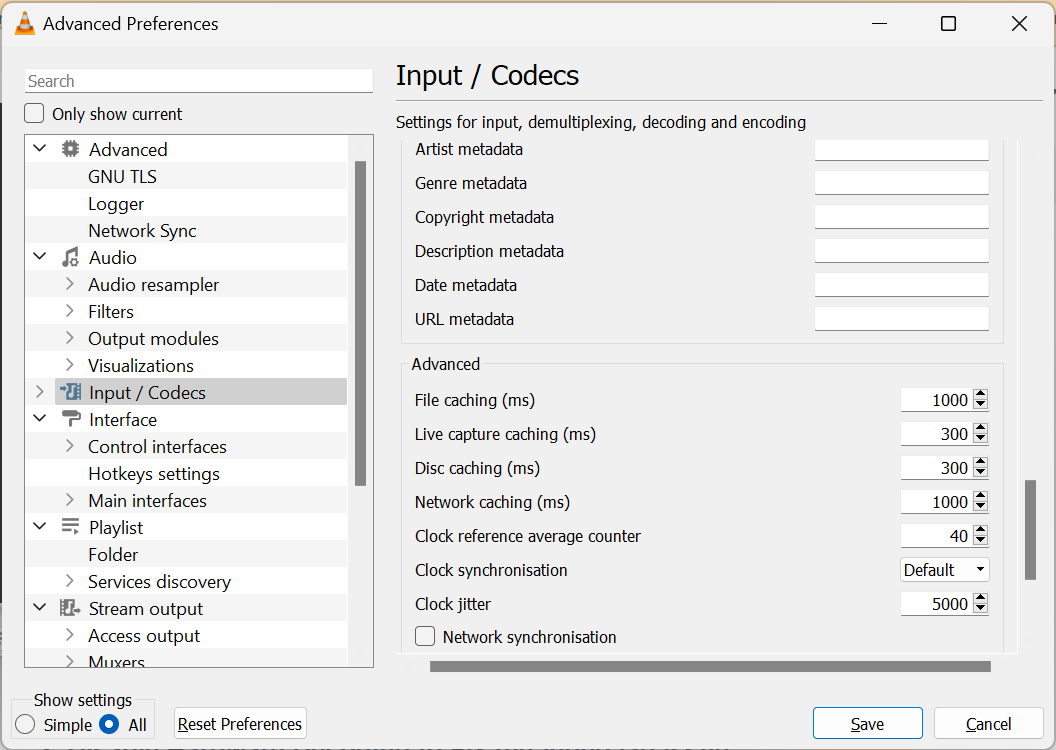Image resolution: width=1056 pixels, height=750 pixels.
Task: Open the Clock synchronisation dropdown
Action: (x=944, y=570)
